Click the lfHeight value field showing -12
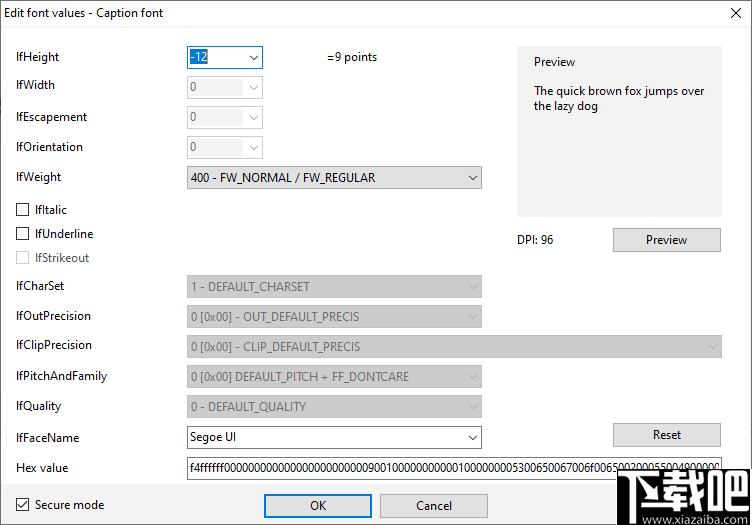The image size is (752, 525). pyautogui.click(x=217, y=58)
